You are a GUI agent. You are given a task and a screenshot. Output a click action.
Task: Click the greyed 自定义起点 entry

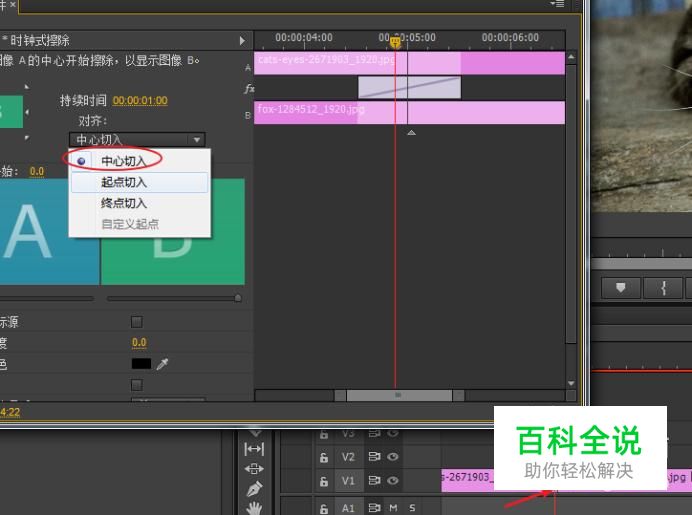(139, 224)
